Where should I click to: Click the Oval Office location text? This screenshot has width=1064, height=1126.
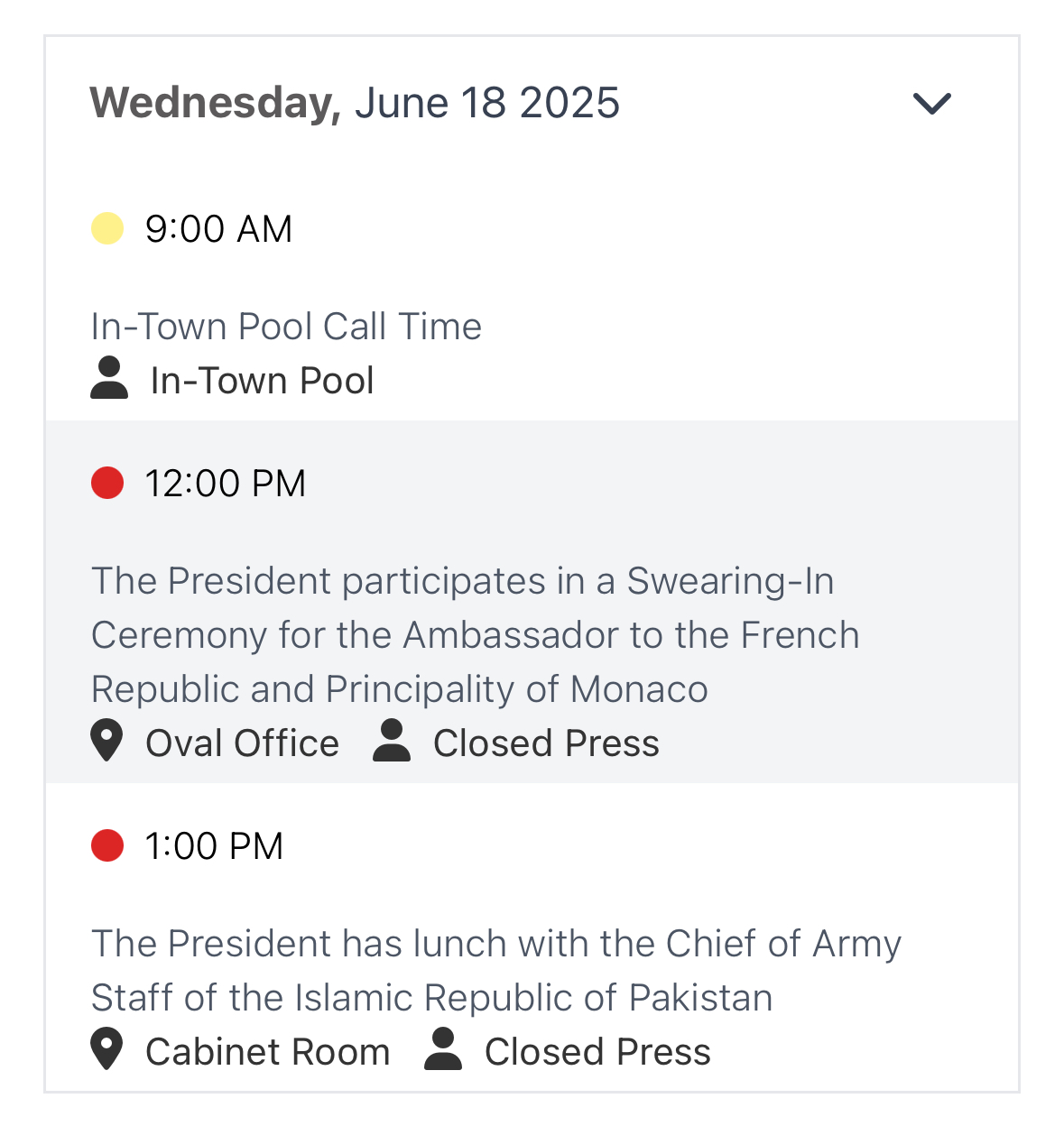pyautogui.click(x=243, y=743)
